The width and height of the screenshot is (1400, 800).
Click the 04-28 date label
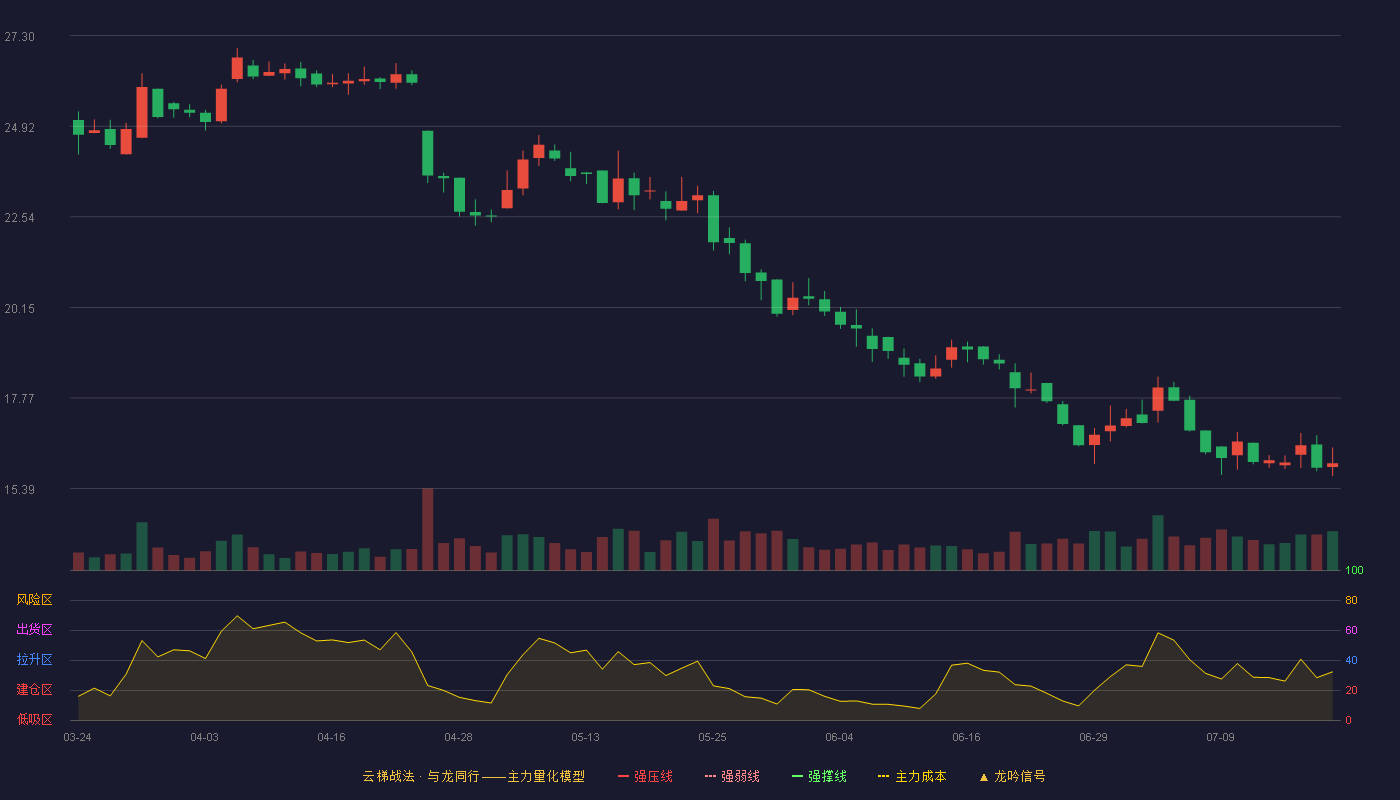458,737
